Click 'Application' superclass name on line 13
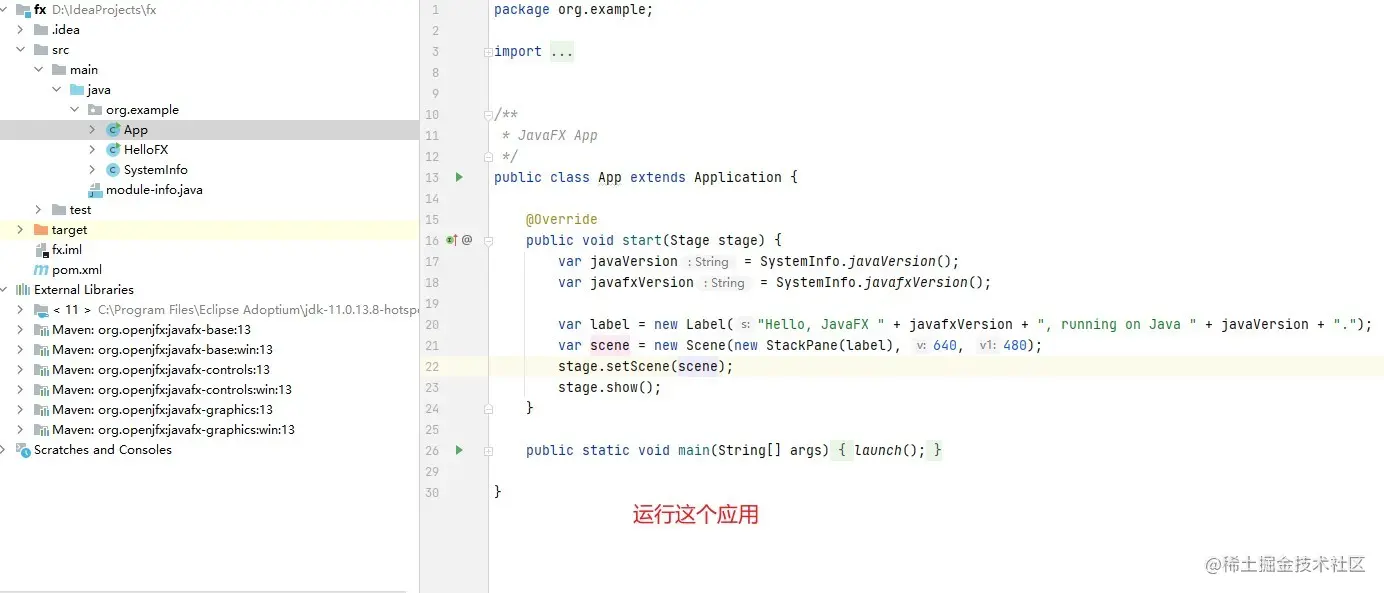 (738, 177)
